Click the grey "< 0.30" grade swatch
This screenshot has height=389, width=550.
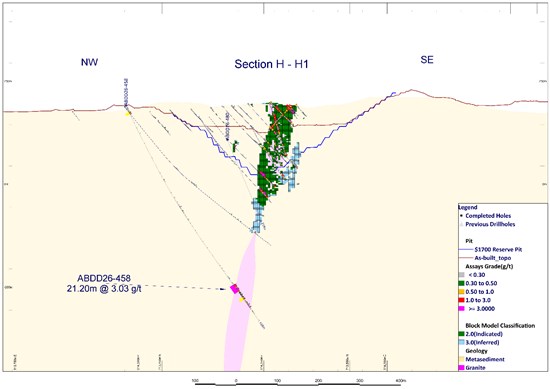(462, 275)
